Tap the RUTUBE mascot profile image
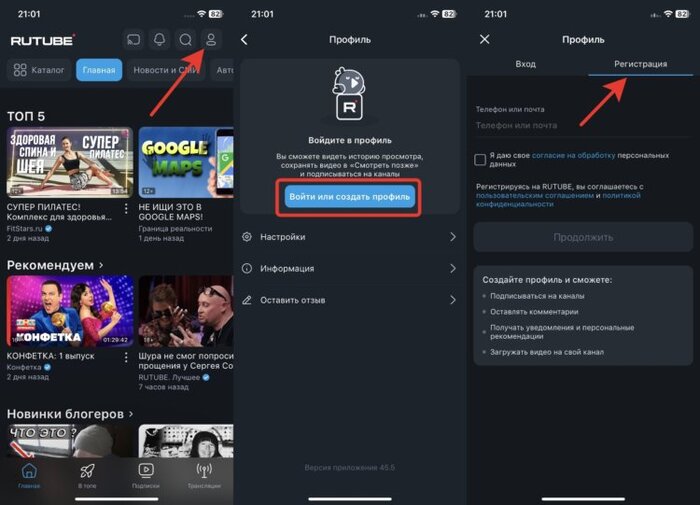Viewport: 700px width, 505px height. click(x=349, y=94)
